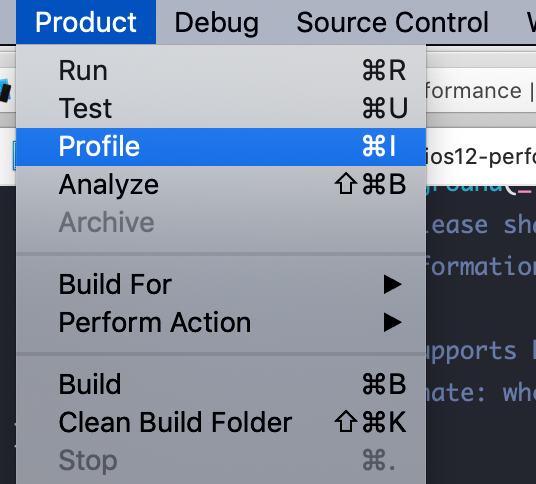Choose Clean Build Folder
Image resolution: width=536 pixels, height=484 pixels.
(221, 422)
